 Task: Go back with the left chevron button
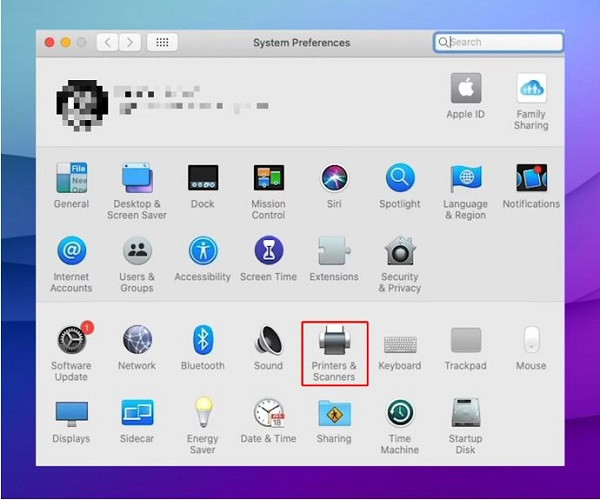pyautogui.click(x=108, y=42)
